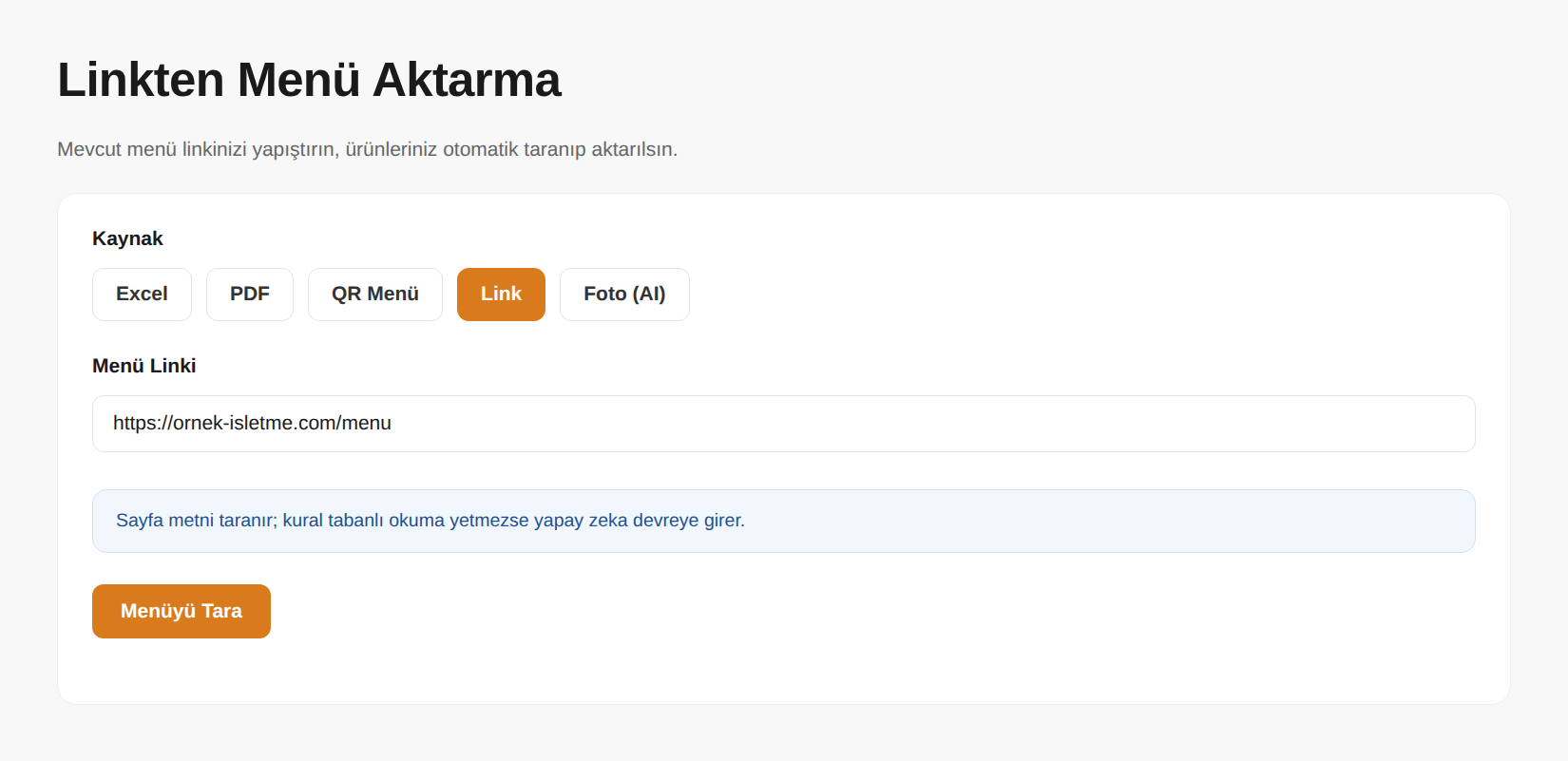Click the Menüyü Tara button
This screenshot has height=761, width=1568.
point(182,611)
